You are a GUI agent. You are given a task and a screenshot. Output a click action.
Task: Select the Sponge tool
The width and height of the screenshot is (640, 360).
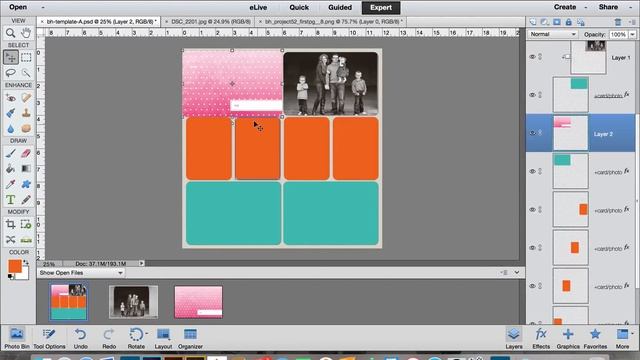click(26, 129)
